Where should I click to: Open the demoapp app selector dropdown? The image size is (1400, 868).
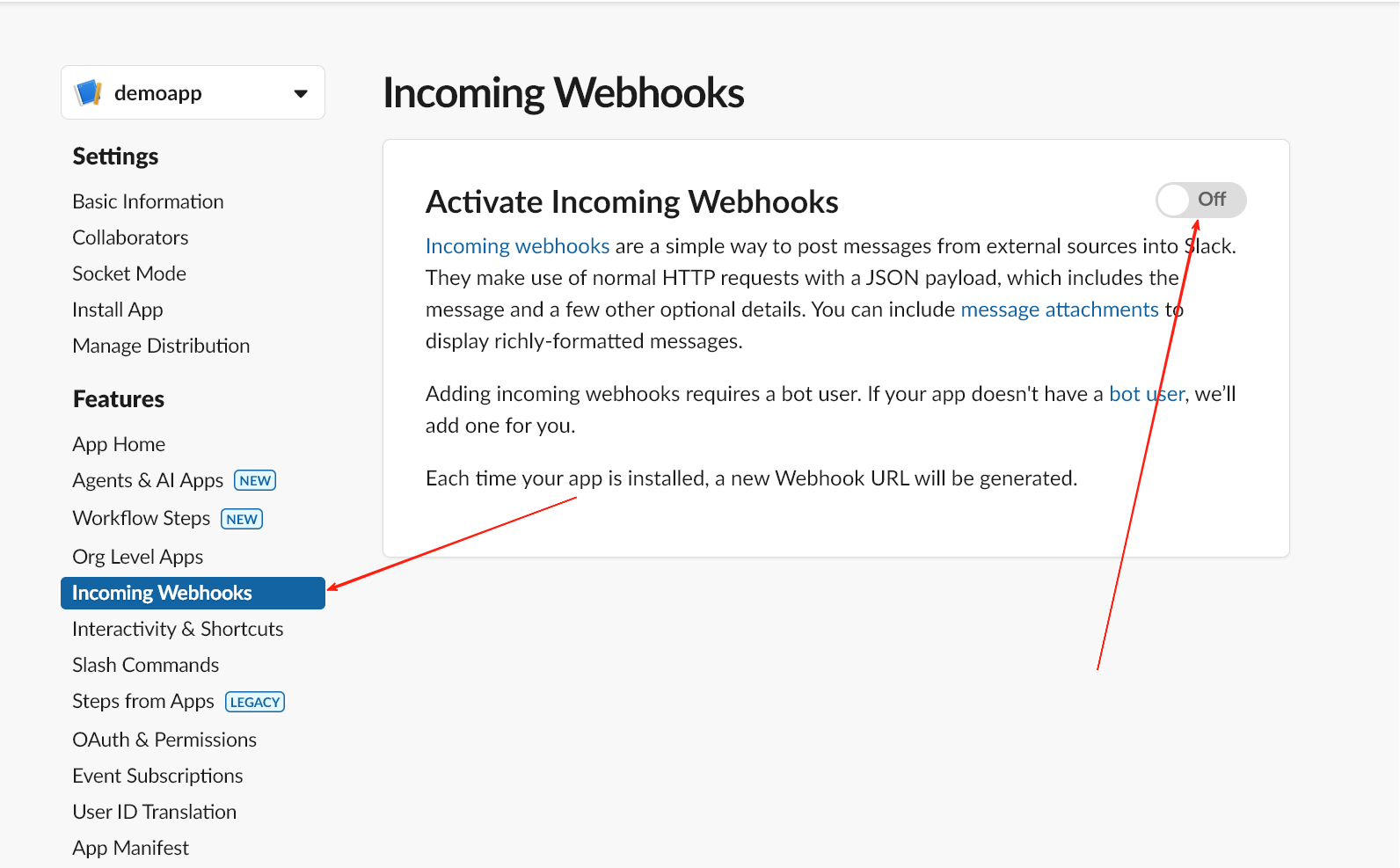(300, 93)
